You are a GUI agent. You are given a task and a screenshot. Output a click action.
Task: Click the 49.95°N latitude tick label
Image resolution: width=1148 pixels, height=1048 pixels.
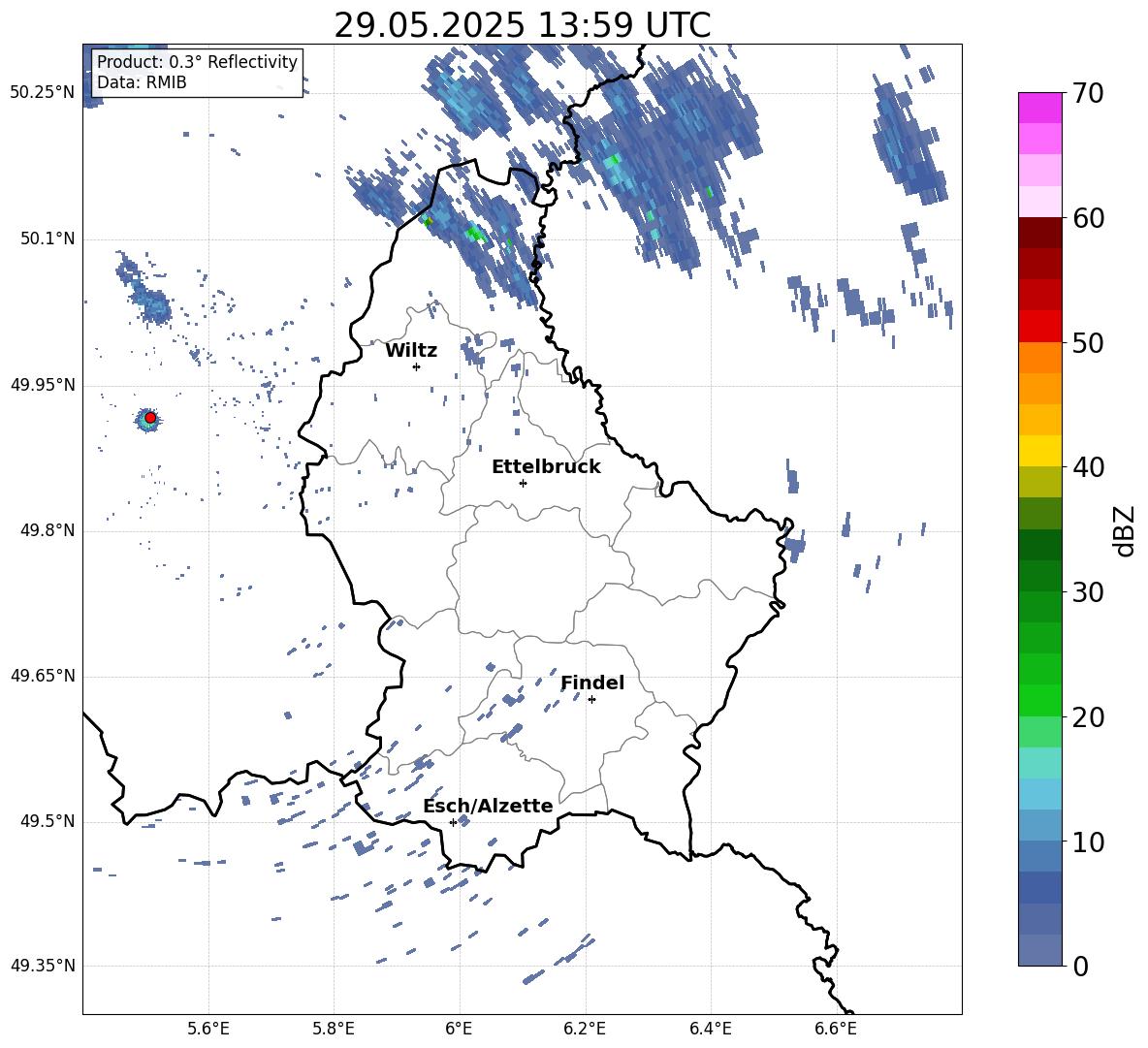[x=43, y=384]
